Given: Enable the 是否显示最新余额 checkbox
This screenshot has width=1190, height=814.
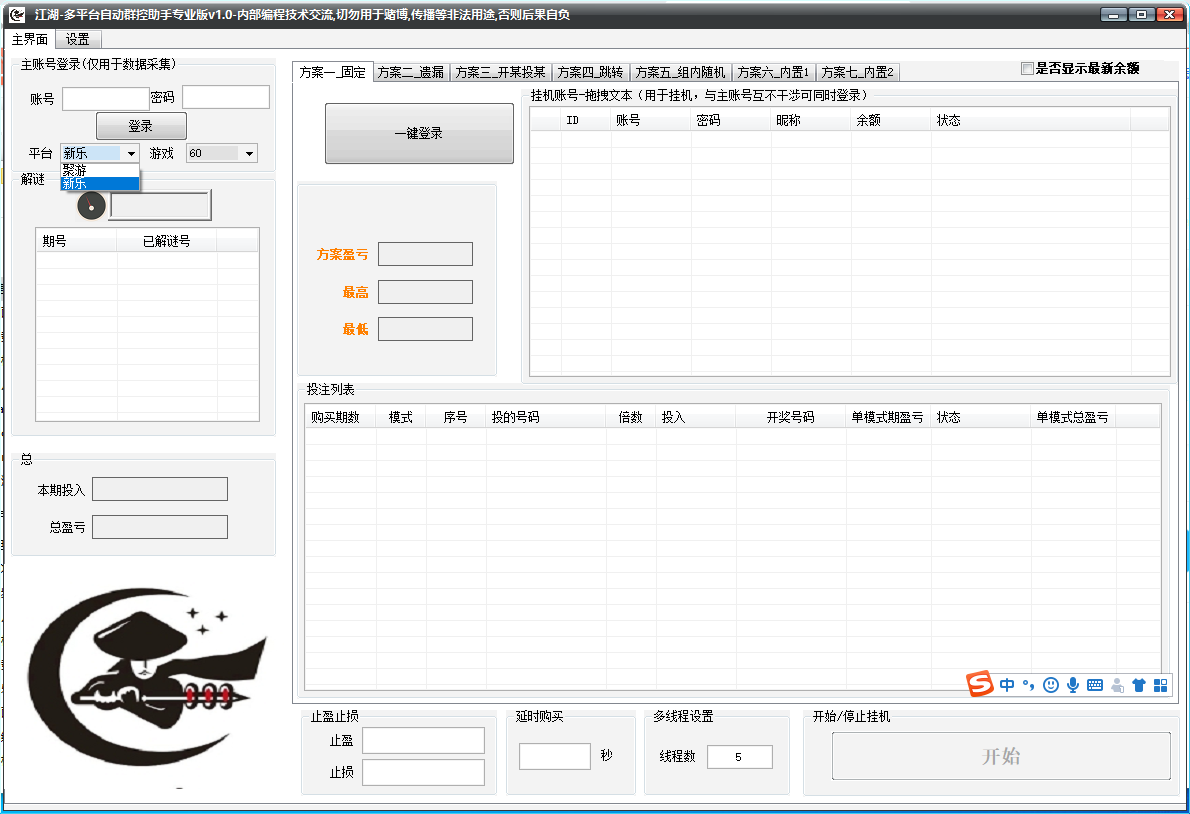Looking at the screenshot, I should click(1027, 68).
